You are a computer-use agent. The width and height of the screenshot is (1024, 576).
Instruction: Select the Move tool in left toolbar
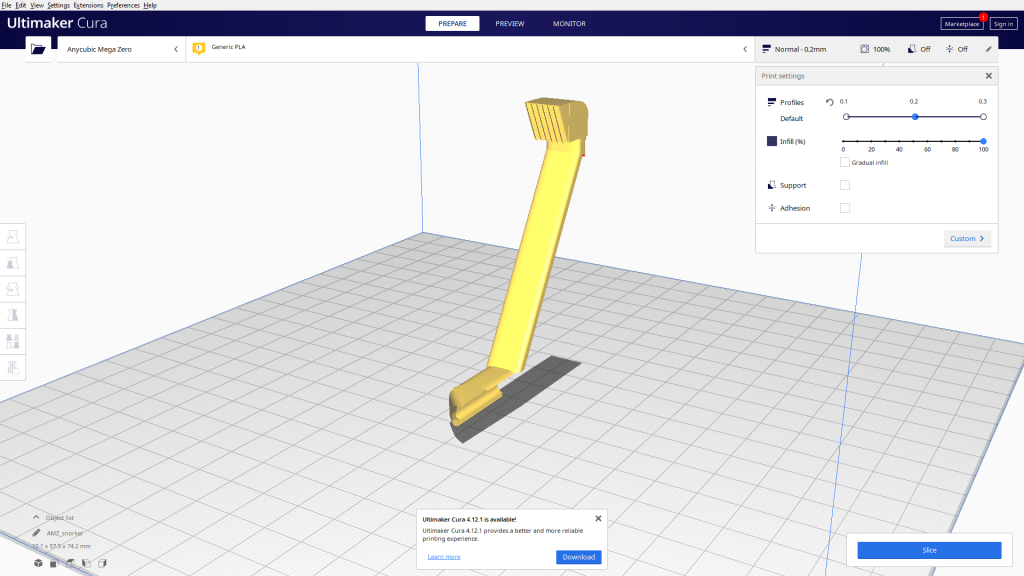pos(12,237)
